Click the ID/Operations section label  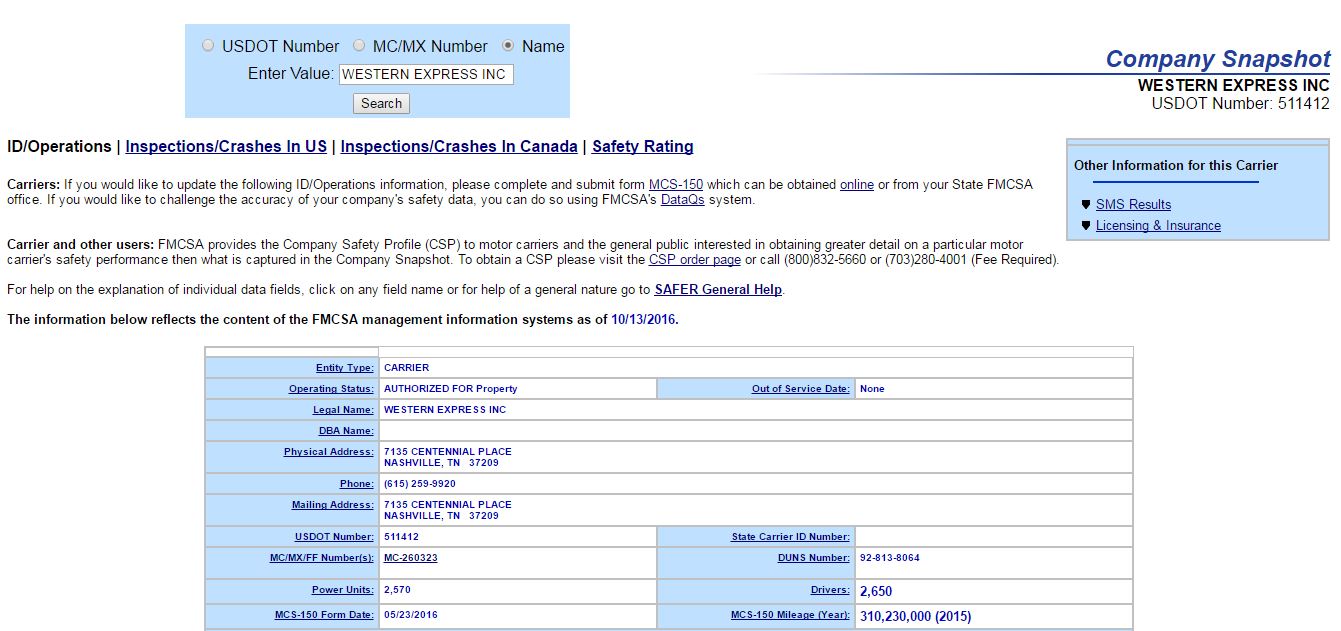coord(59,147)
